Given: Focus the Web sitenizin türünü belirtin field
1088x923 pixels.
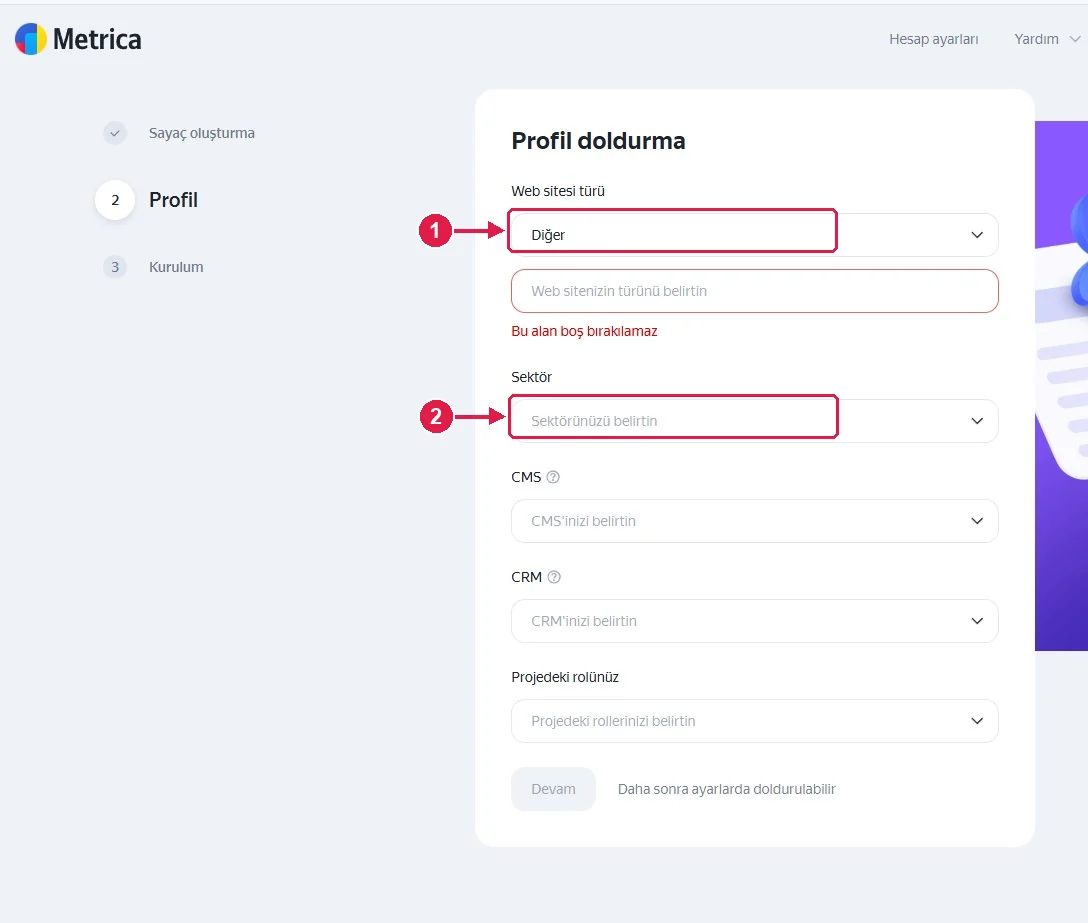Looking at the screenshot, I should click(754, 291).
